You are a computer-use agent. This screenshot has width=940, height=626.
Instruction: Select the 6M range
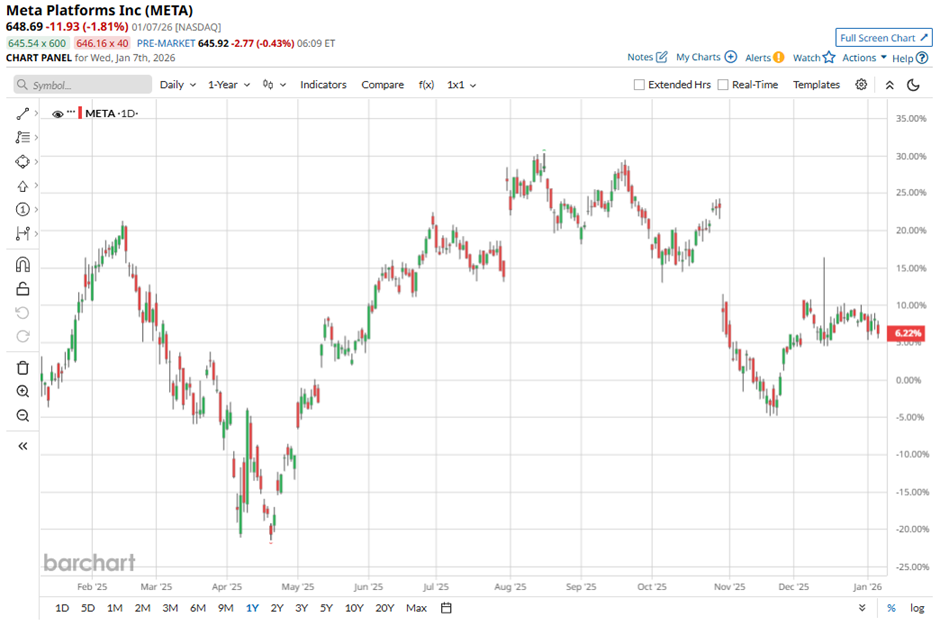click(198, 608)
